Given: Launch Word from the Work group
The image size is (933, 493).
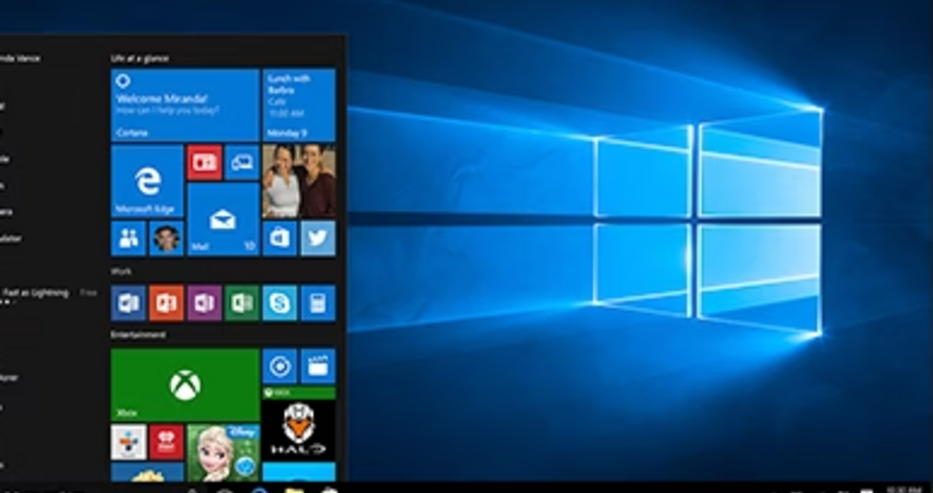Looking at the screenshot, I should tap(128, 302).
